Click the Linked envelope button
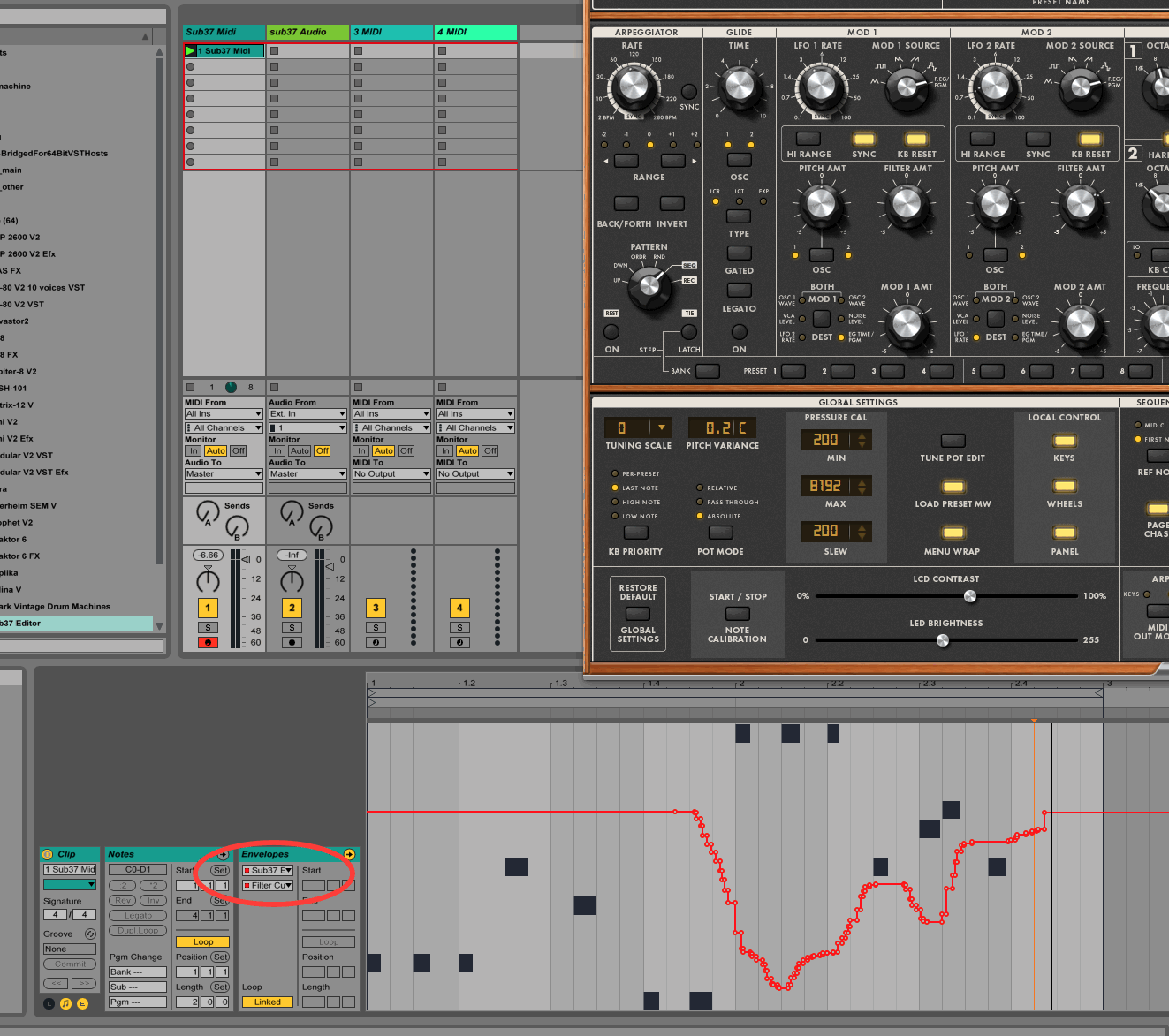This screenshot has width=1169, height=1036. pyautogui.click(x=268, y=1002)
